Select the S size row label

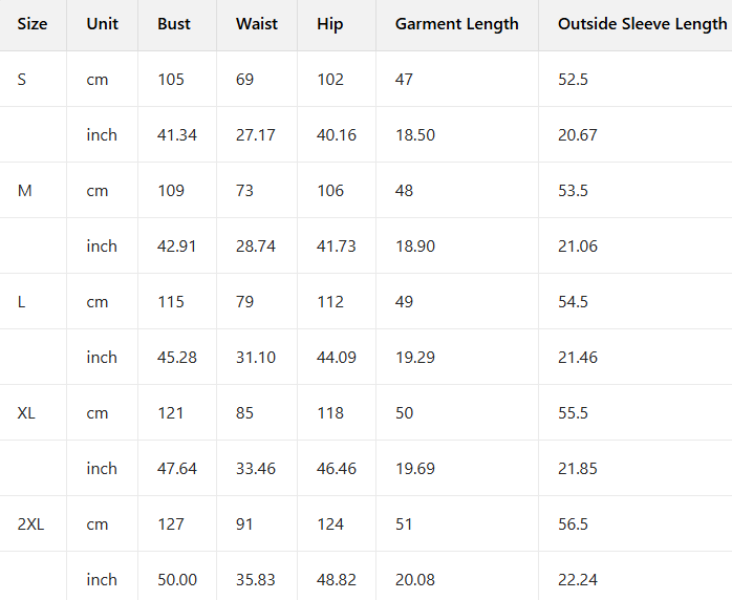(x=22, y=79)
